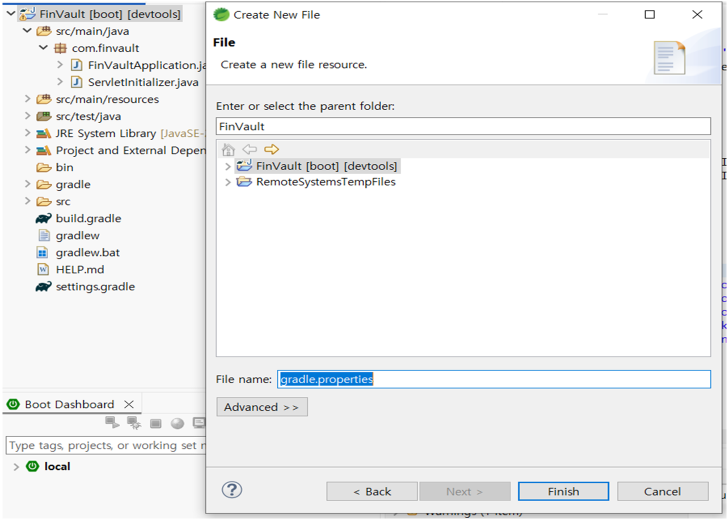Screen dimensions: 728x529
Task: Click the HELP.md document icon
Action: [x=43, y=269]
